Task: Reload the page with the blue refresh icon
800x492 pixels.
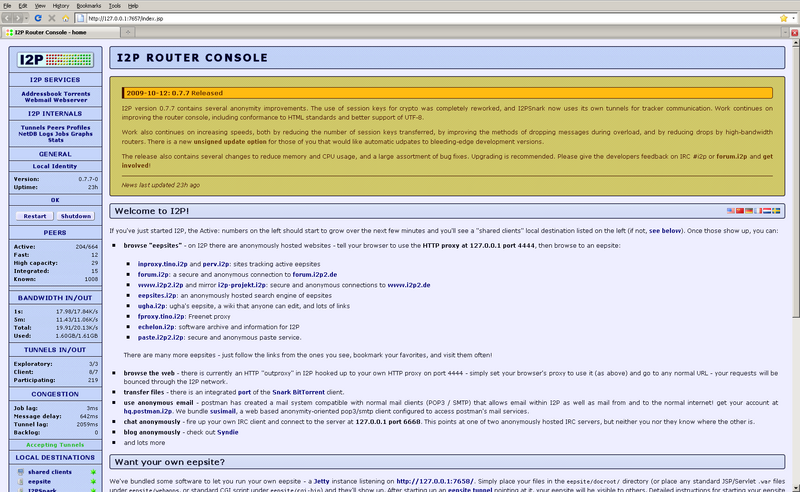Action: pyautogui.click(x=38, y=18)
